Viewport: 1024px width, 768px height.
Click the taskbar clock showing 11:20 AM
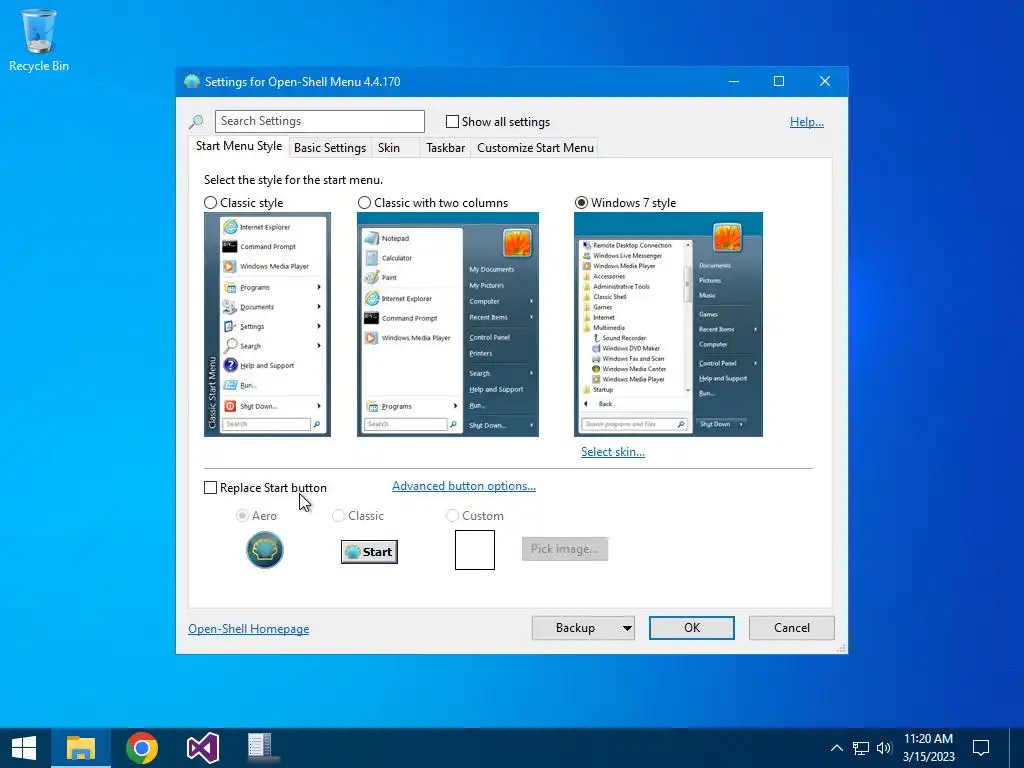point(928,748)
